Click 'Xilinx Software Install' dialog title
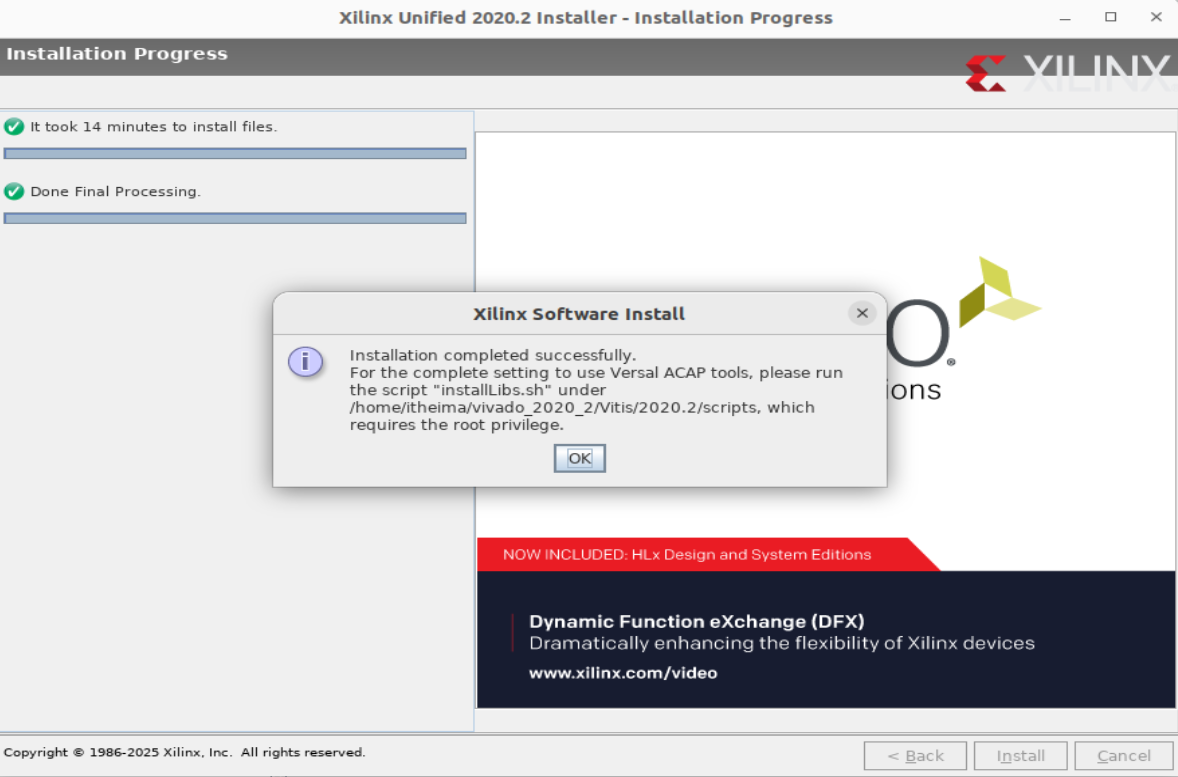Screen dimensions: 1178x777 [x=578, y=314]
